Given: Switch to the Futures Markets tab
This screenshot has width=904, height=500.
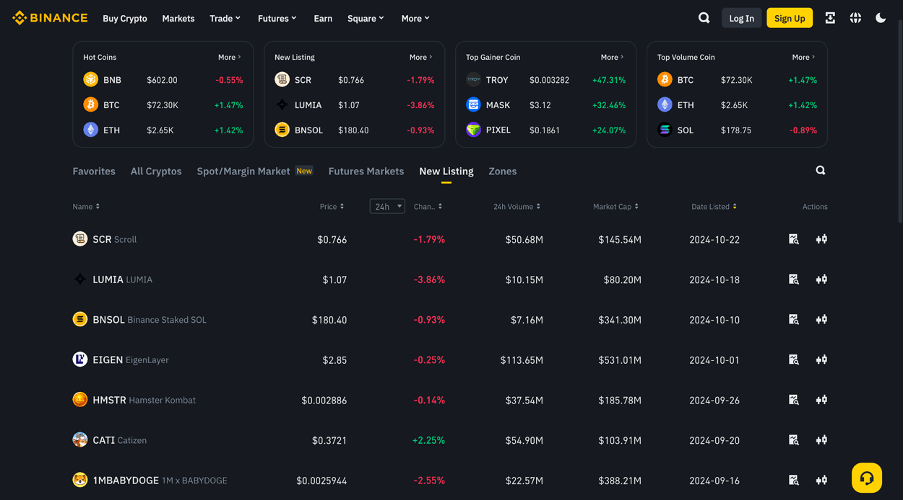Looking at the screenshot, I should coord(366,171).
